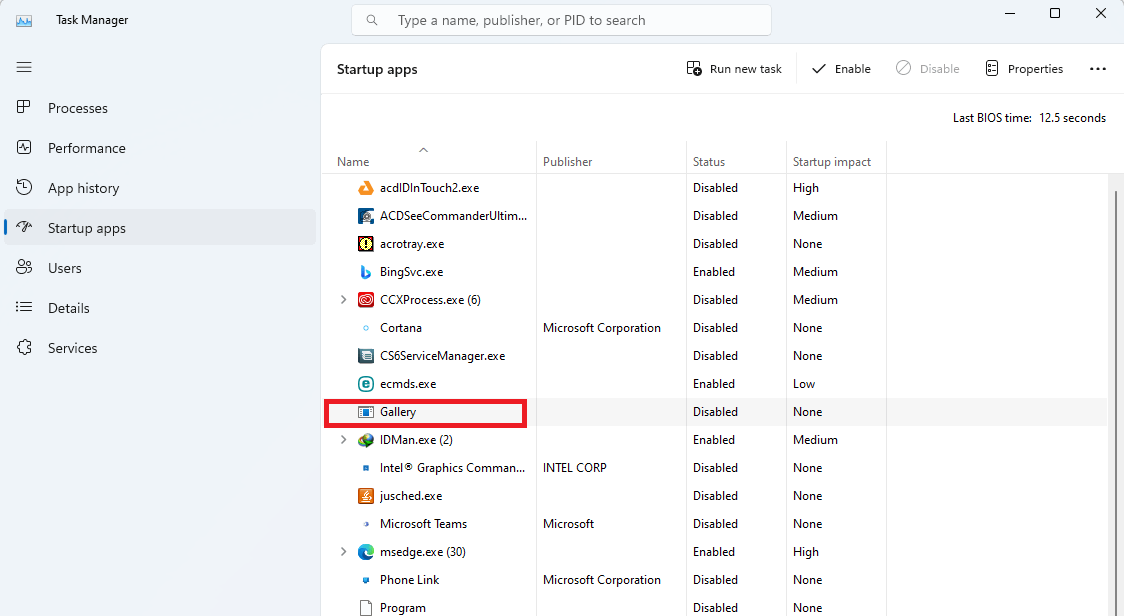Click the Program blank file icon

366,607
